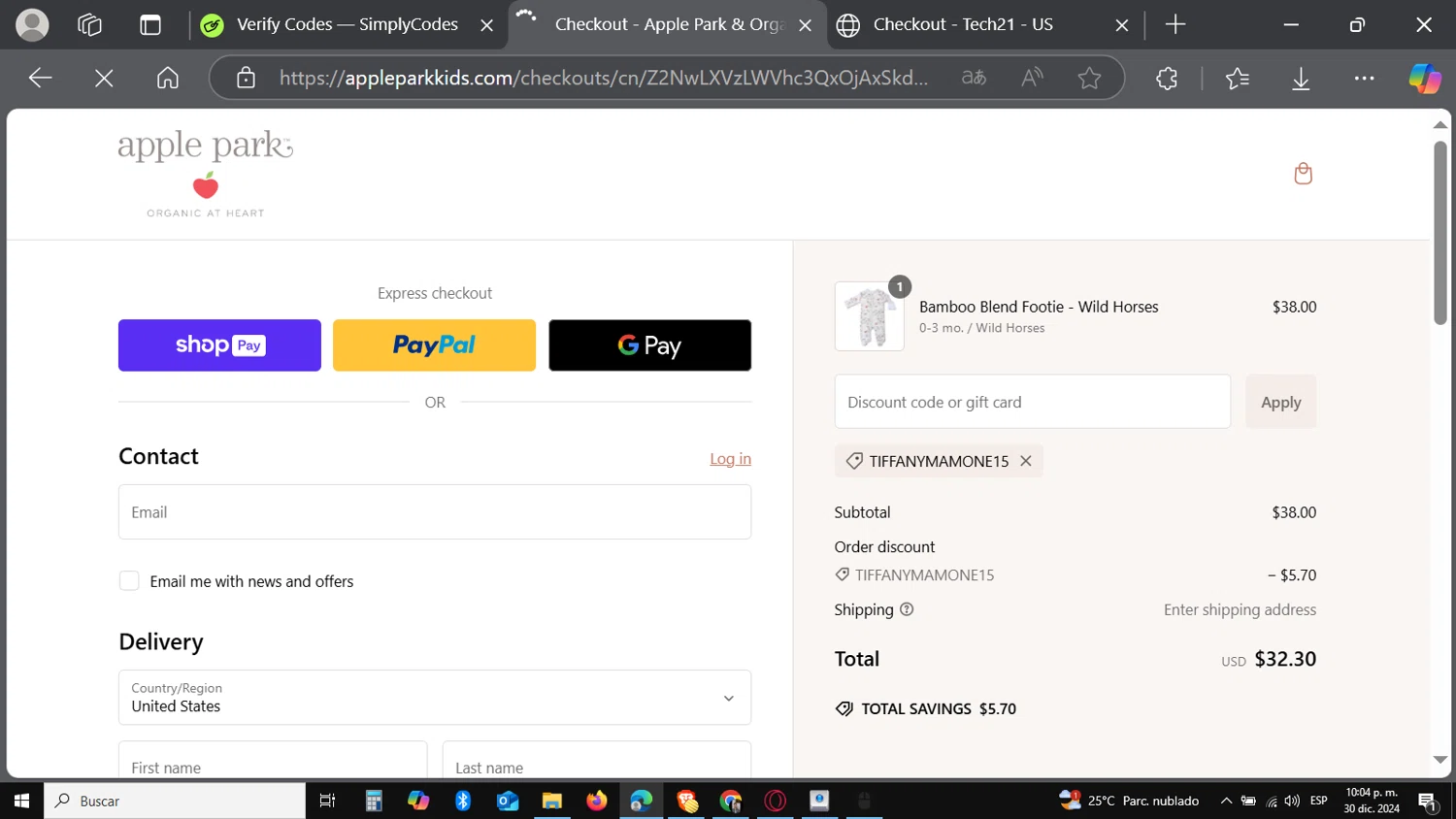Open the Opera browser from taskbar

[776, 801]
